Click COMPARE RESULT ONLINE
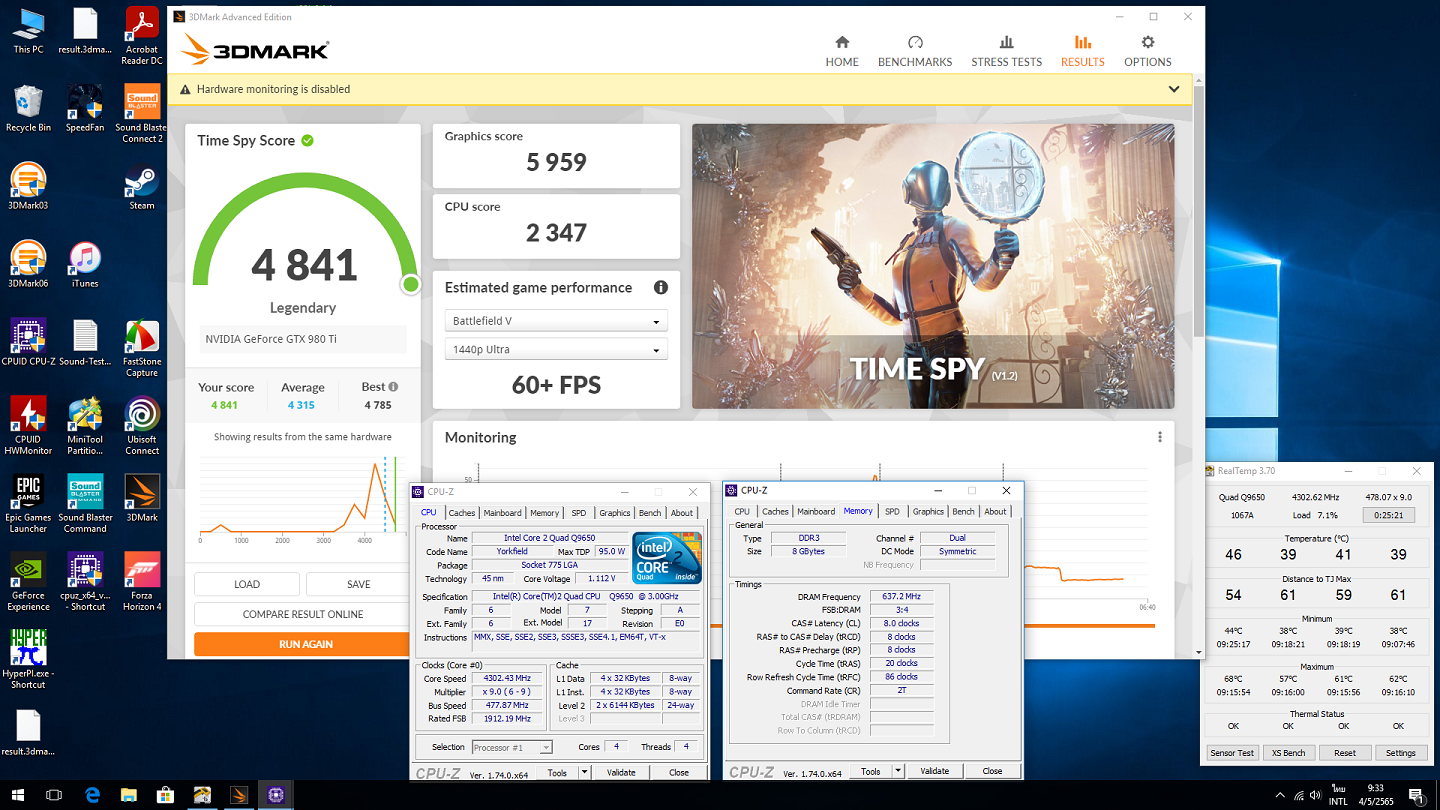 click(303, 614)
